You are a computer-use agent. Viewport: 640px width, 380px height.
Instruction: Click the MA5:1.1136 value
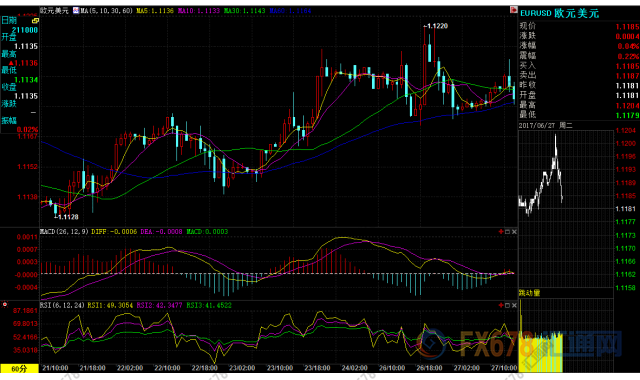(155, 11)
